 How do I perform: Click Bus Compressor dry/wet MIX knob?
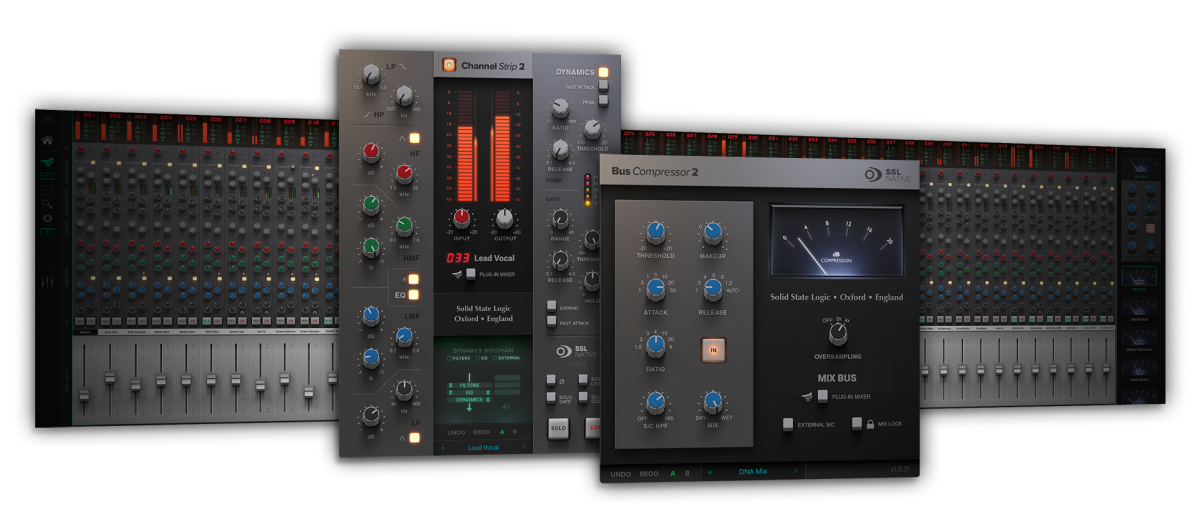[x=712, y=403]
